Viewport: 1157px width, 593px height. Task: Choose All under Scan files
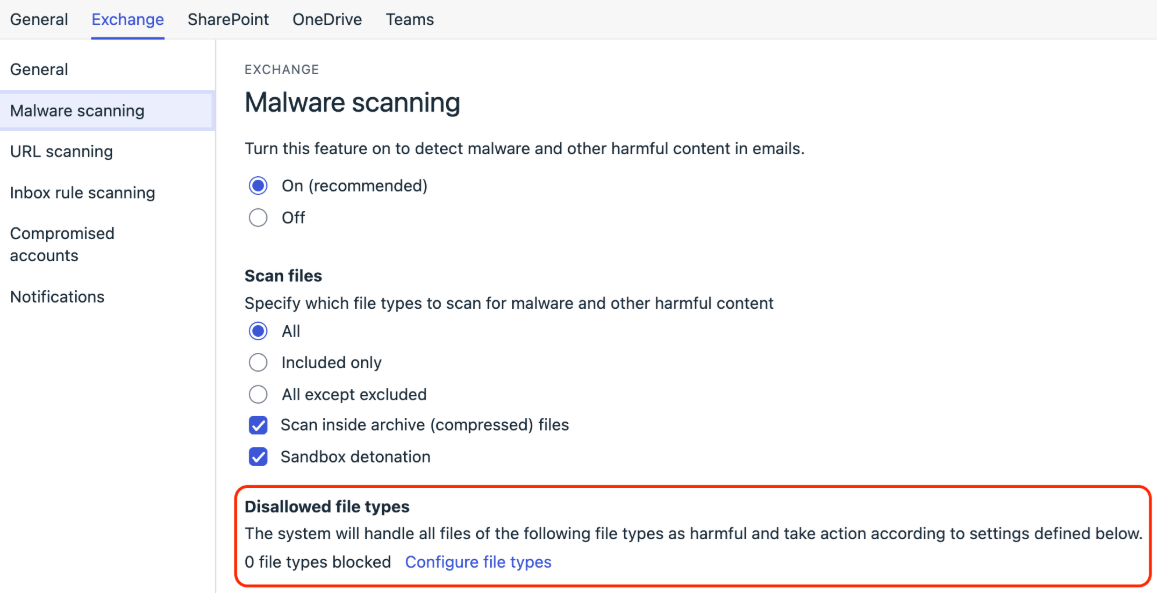click(x=258, y=331)
